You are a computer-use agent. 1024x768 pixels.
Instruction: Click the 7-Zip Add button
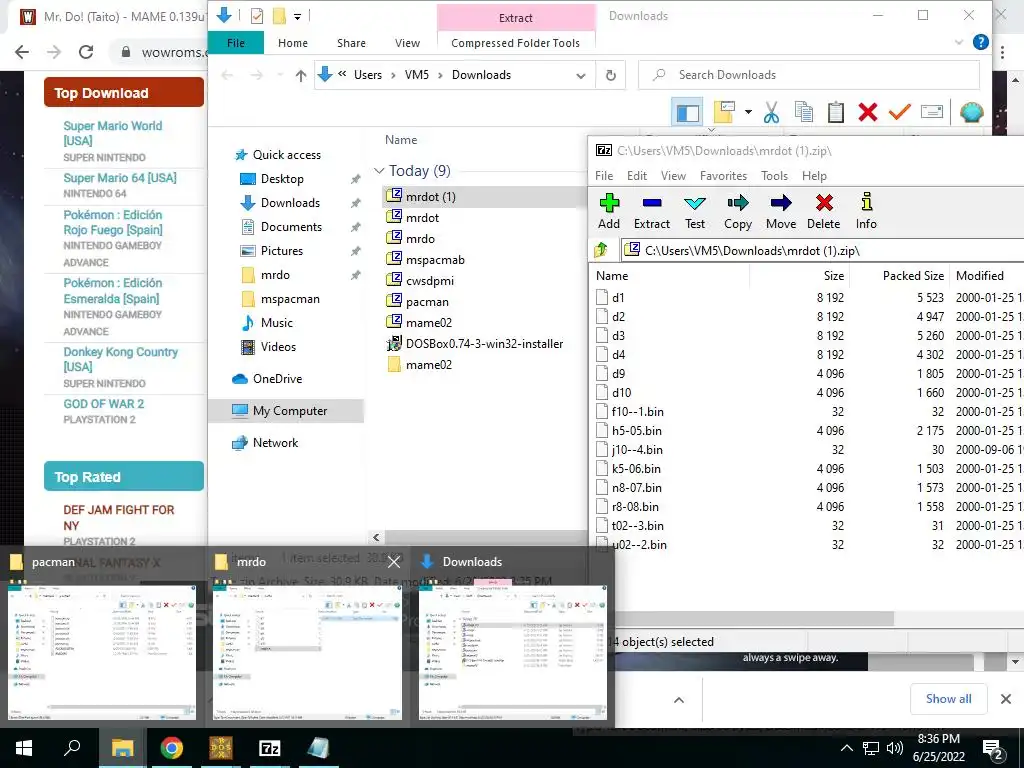(609, 211)
